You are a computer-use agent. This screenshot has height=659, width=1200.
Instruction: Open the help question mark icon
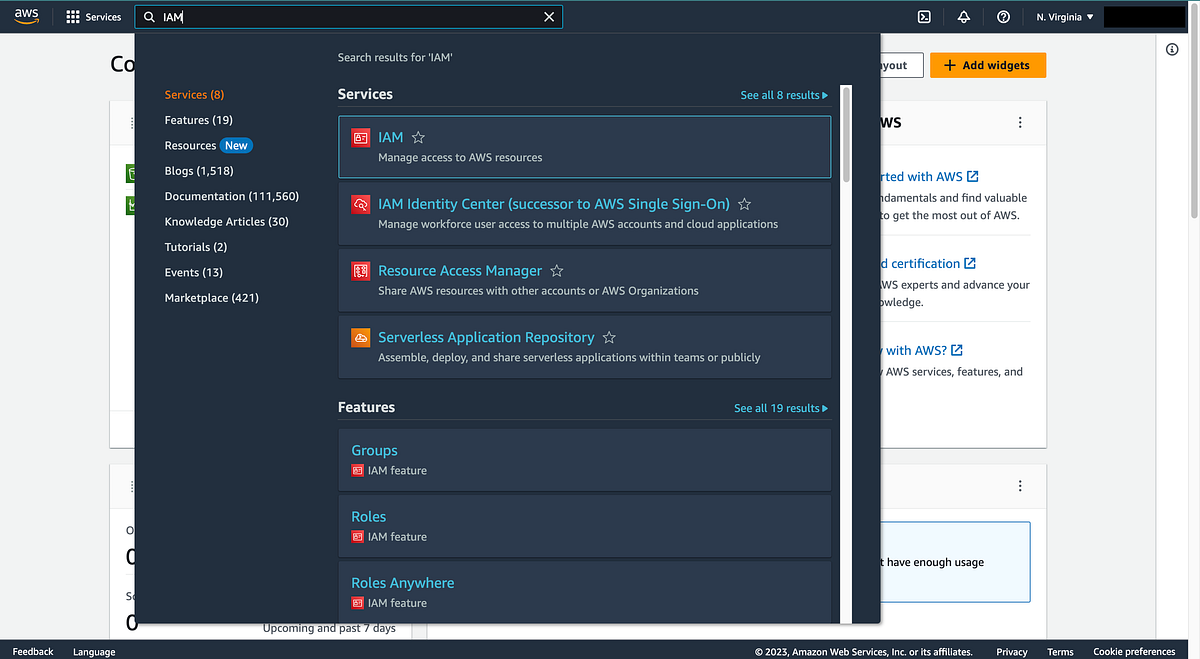[1003, 16]
